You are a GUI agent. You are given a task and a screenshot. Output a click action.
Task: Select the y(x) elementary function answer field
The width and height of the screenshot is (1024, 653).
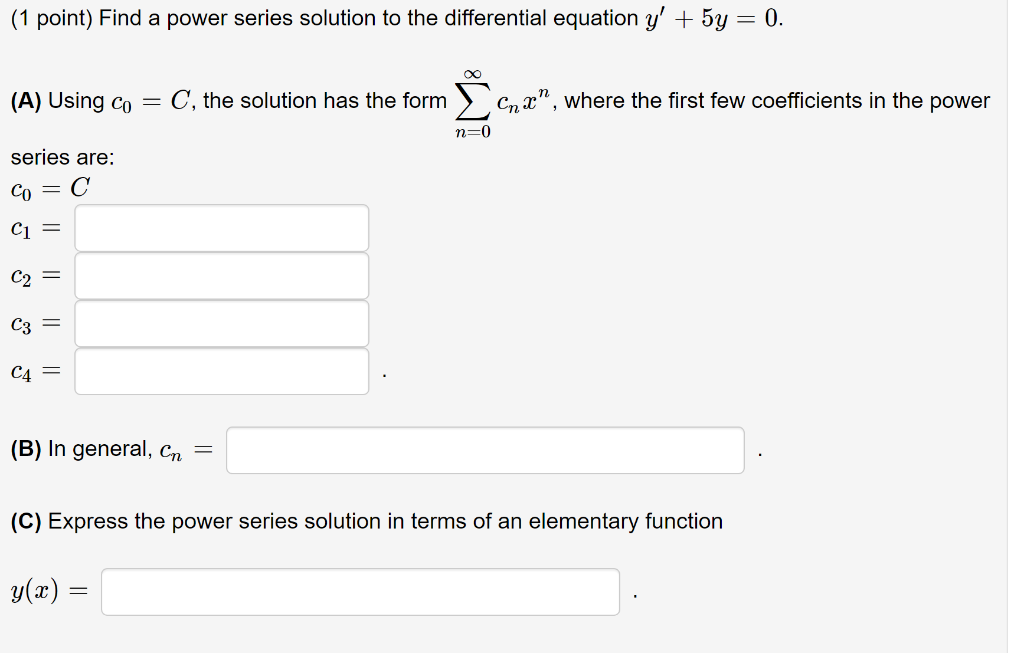tap(360, 592)
